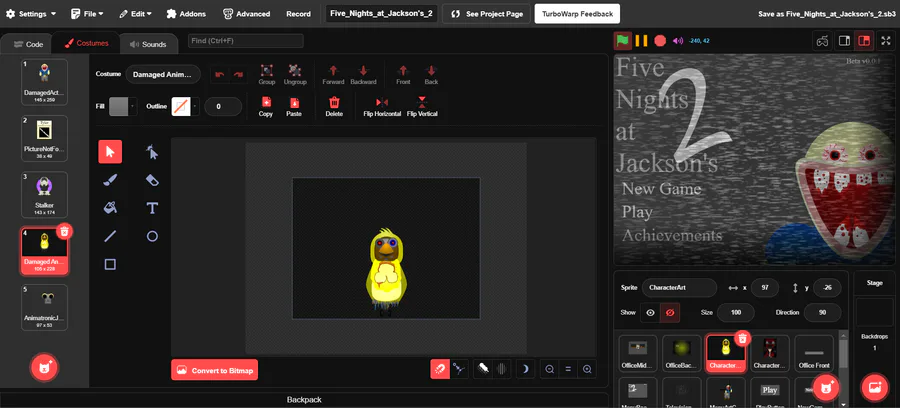The image size is (900, 408).
Task: Pause the project with pause button
Action: click(642, 41)
